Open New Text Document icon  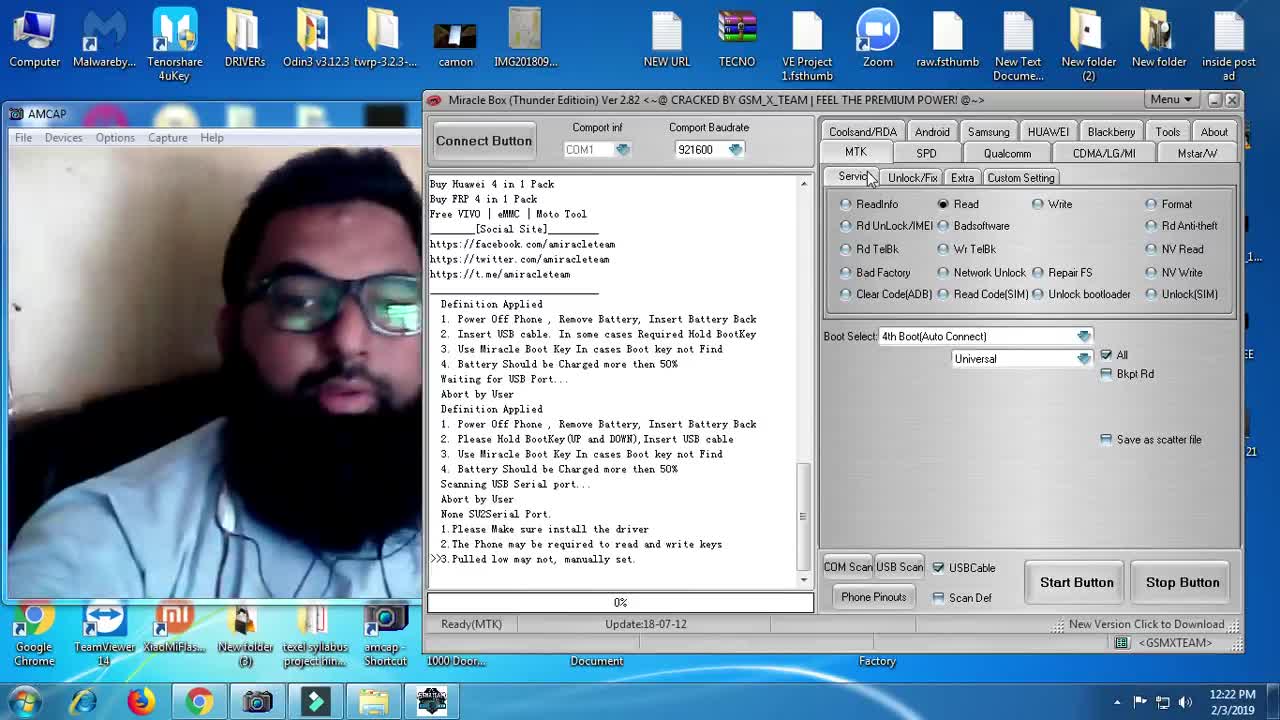[x=1018, y=46]
